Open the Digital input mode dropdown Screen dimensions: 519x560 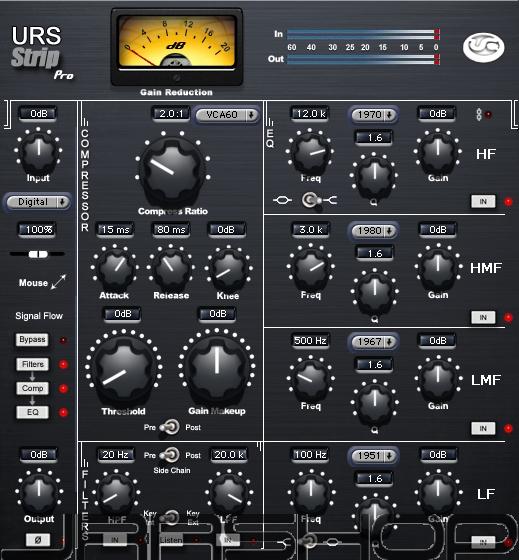pos(38,202)
